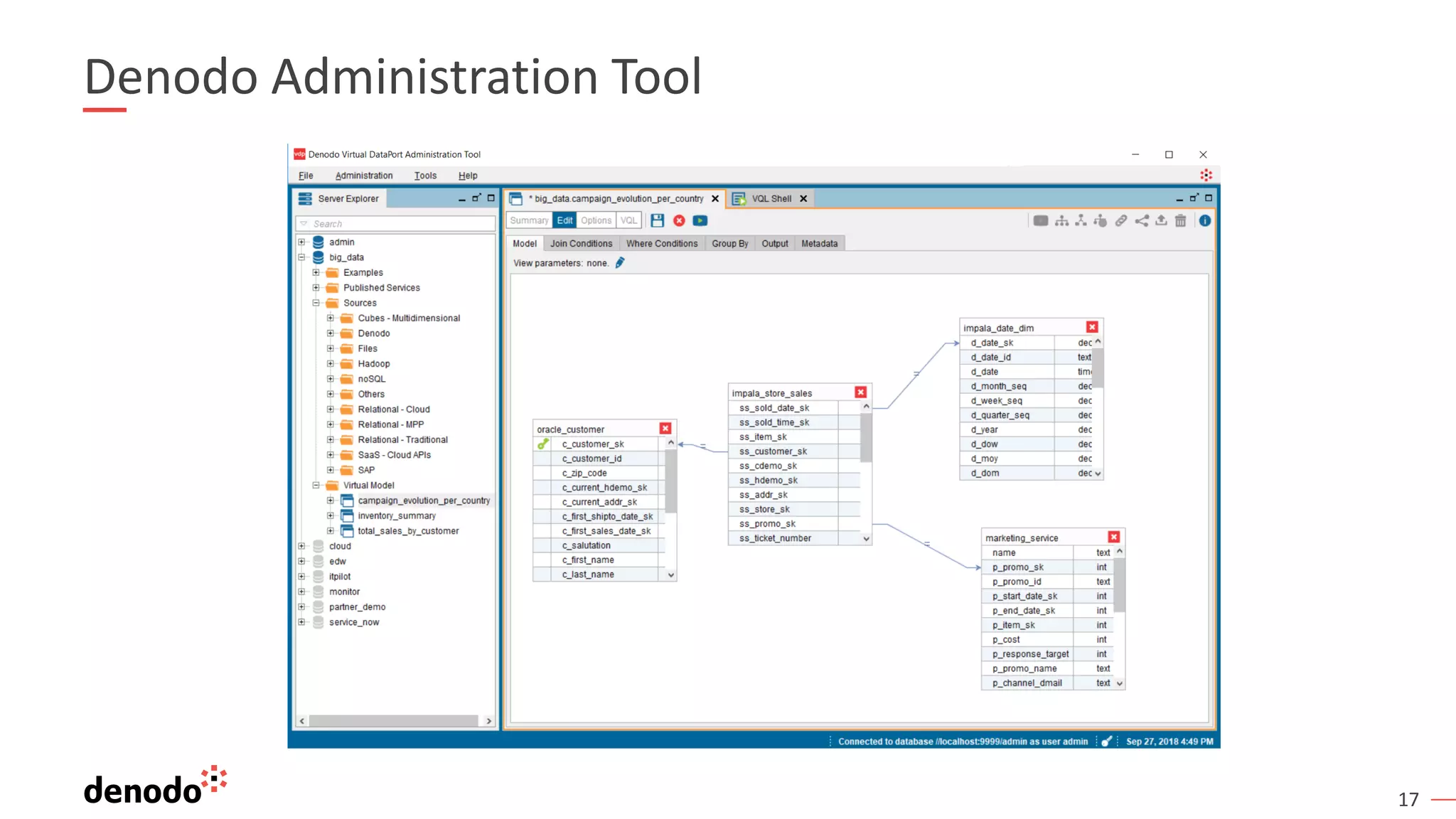
Task: Remove impala_store_sales table with red X
Action: 860,392
